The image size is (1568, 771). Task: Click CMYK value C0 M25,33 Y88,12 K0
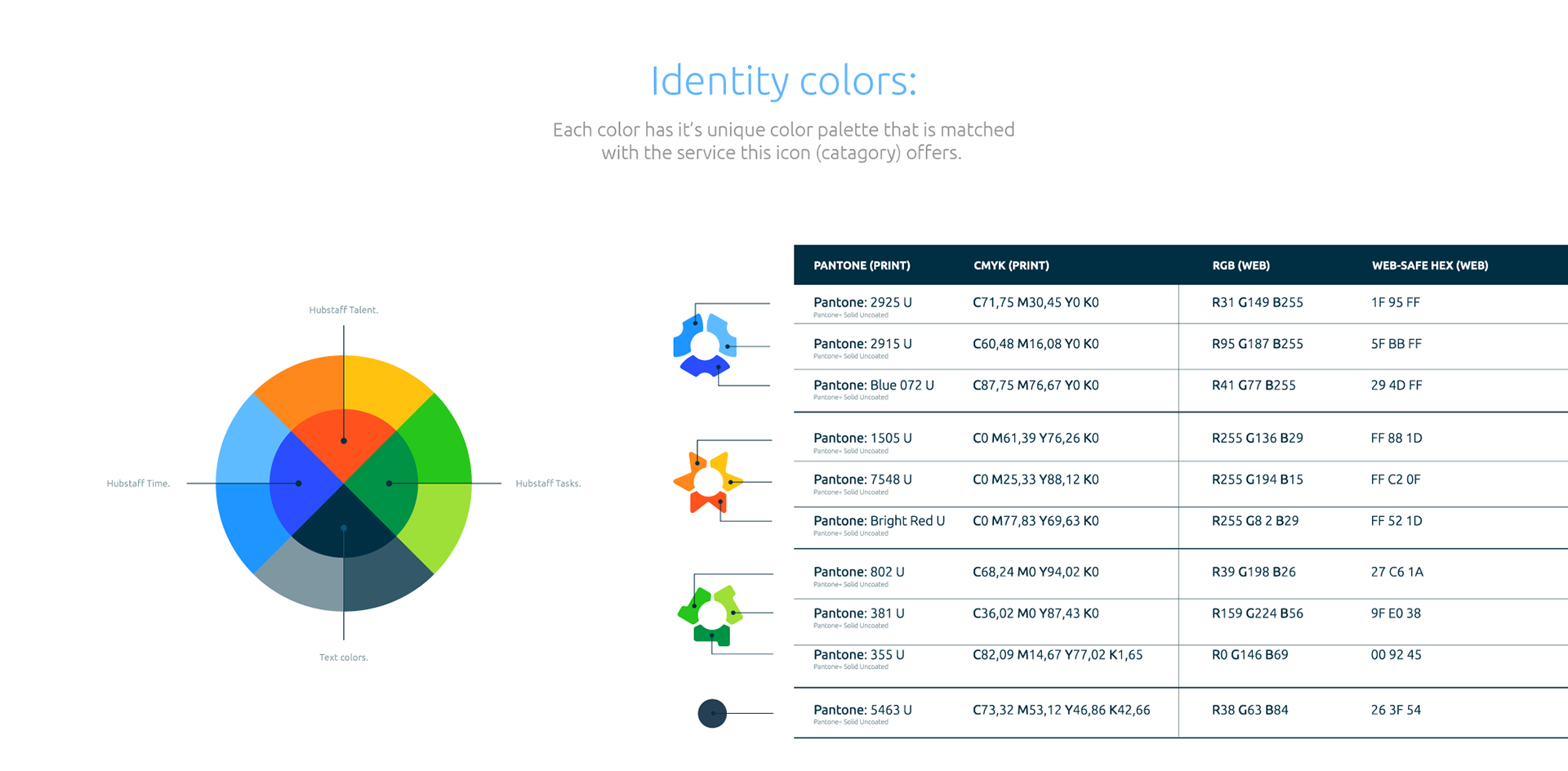[1036, 479]
